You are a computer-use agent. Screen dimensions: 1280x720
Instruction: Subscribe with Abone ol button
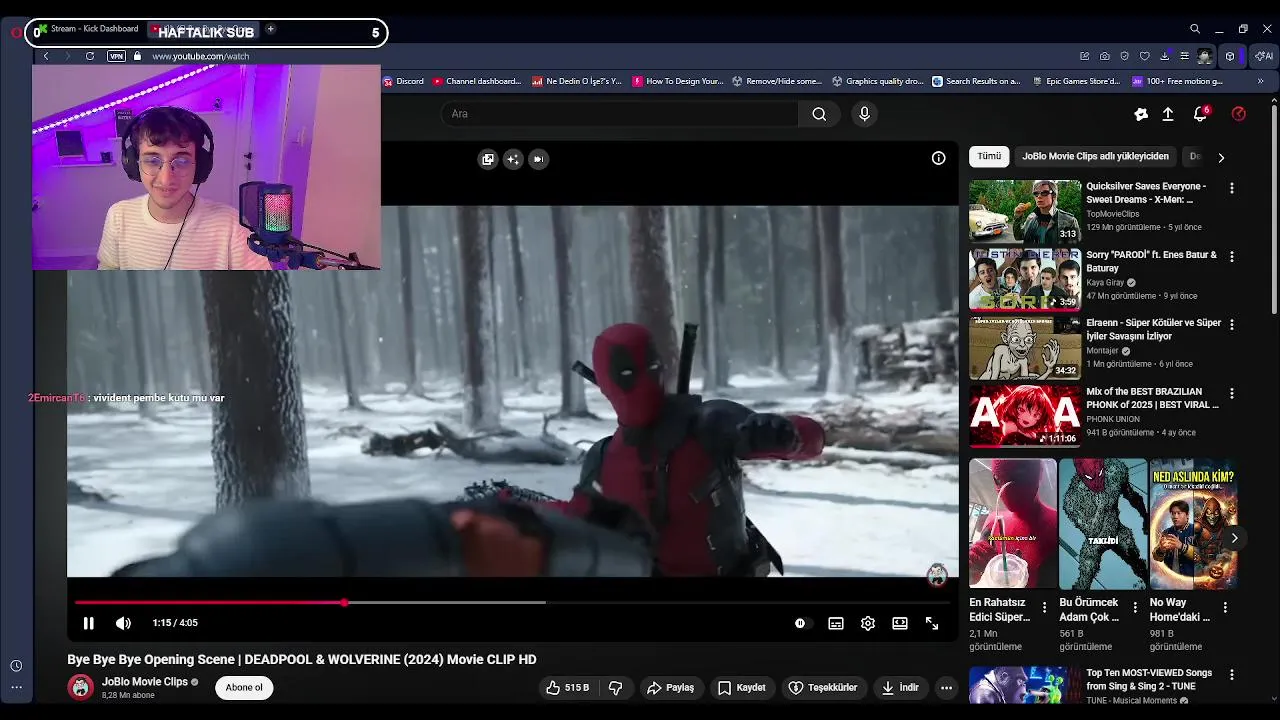click(244, 687)
